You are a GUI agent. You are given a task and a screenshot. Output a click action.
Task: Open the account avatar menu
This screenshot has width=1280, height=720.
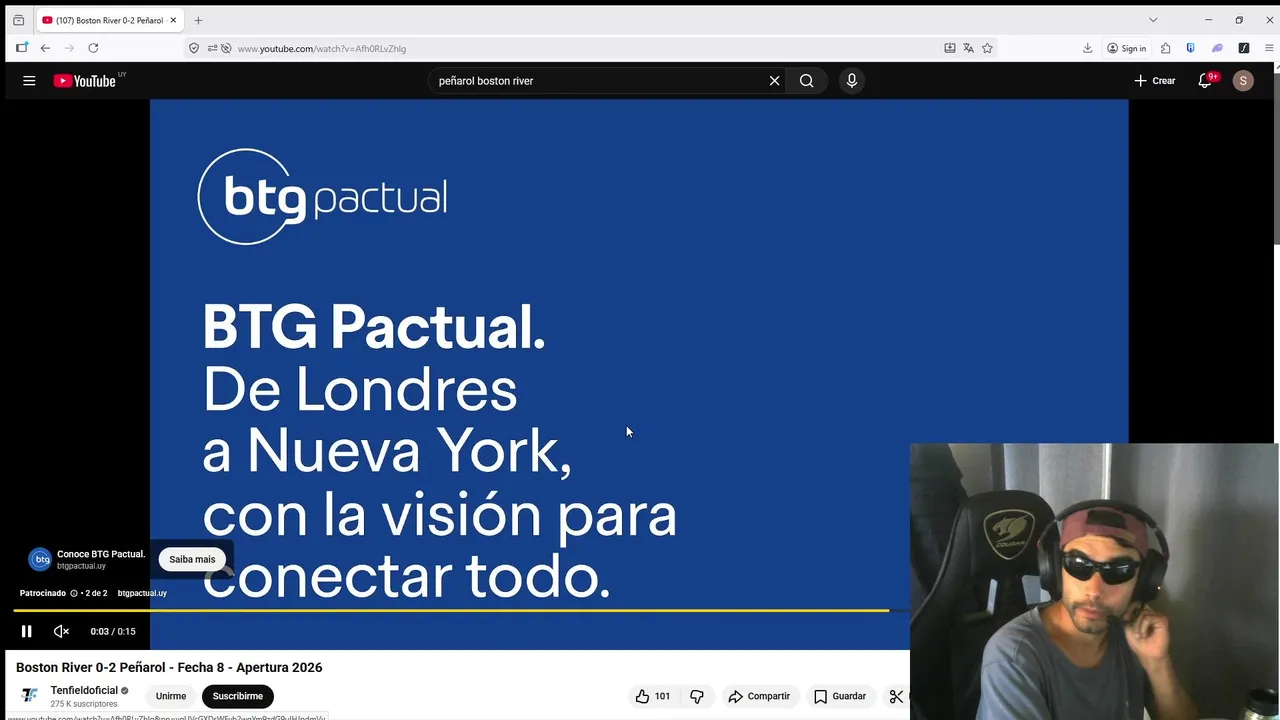pyautogui.click(x=1243, y=81)
